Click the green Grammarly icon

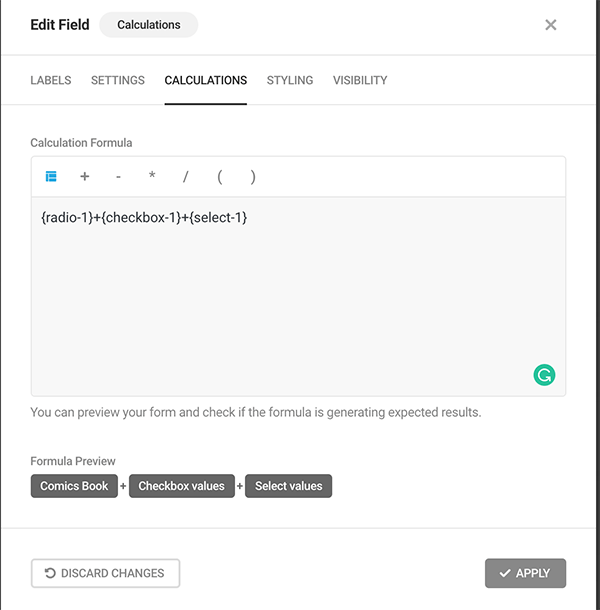pyautogui.click(x=544, y=375)
